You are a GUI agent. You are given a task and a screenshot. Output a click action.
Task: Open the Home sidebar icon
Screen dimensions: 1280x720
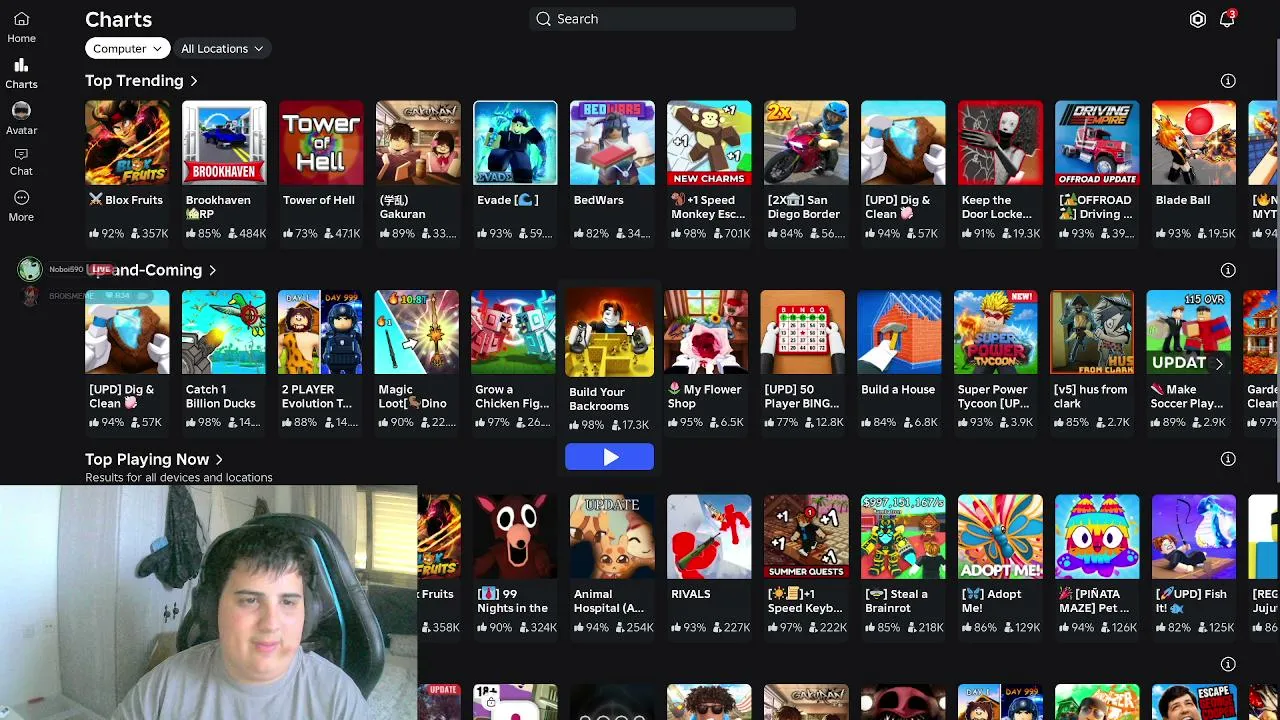tap(21, 19)
